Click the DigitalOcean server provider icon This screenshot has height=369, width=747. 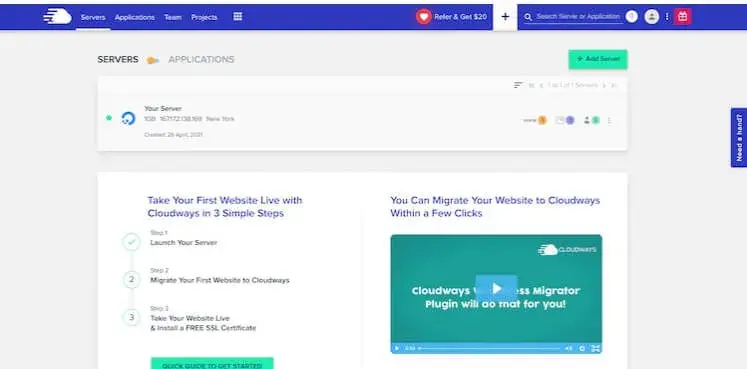point(128,118)
